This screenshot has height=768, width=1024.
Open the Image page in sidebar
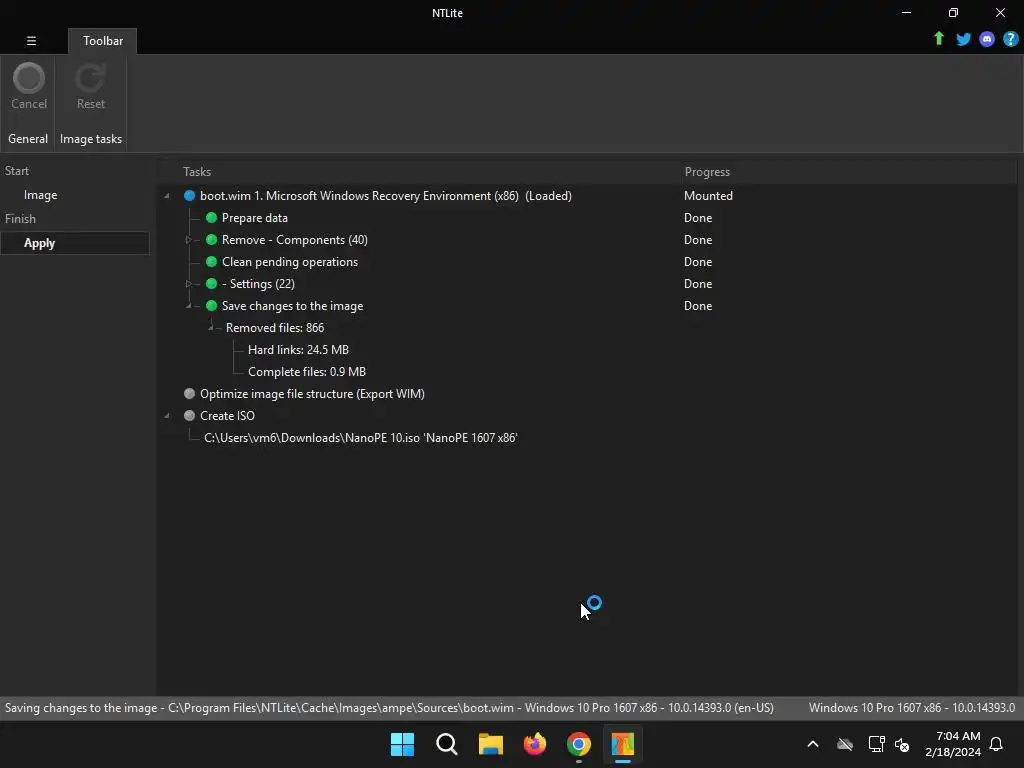pyautogui.click(x=40, y=195)
